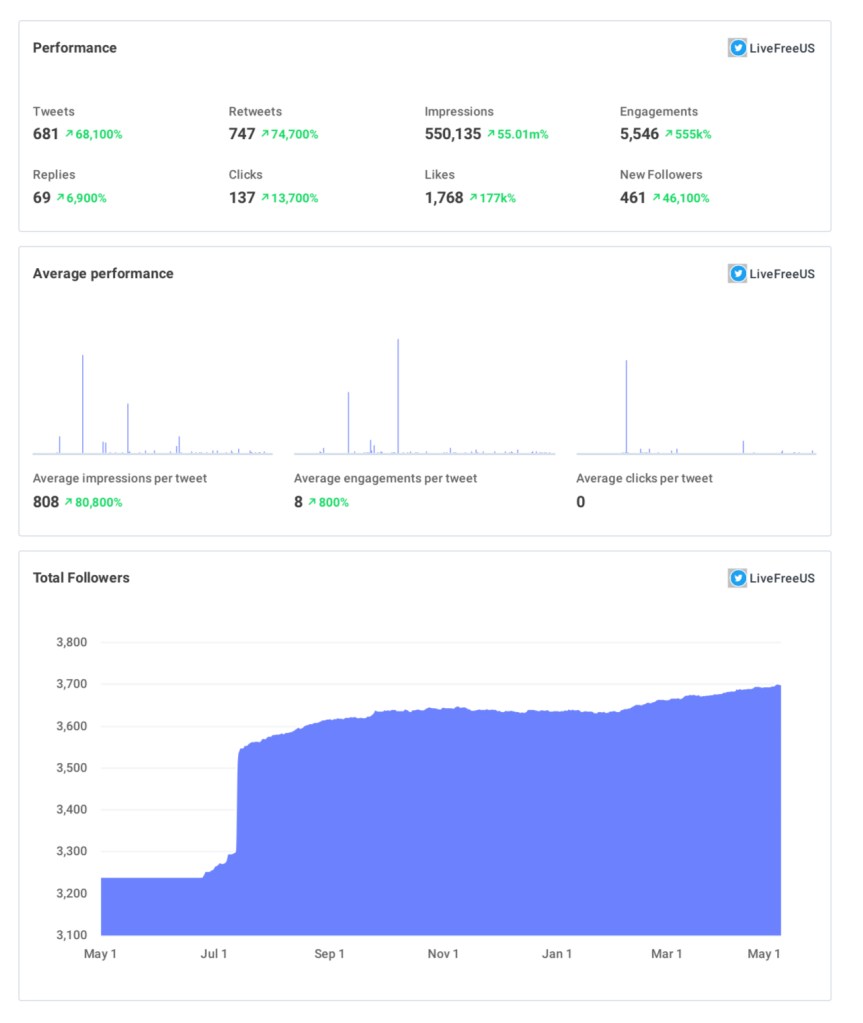Click the Likes count 1,768
The width and height of the screenshot is (863, 1023).
point(443,198)
